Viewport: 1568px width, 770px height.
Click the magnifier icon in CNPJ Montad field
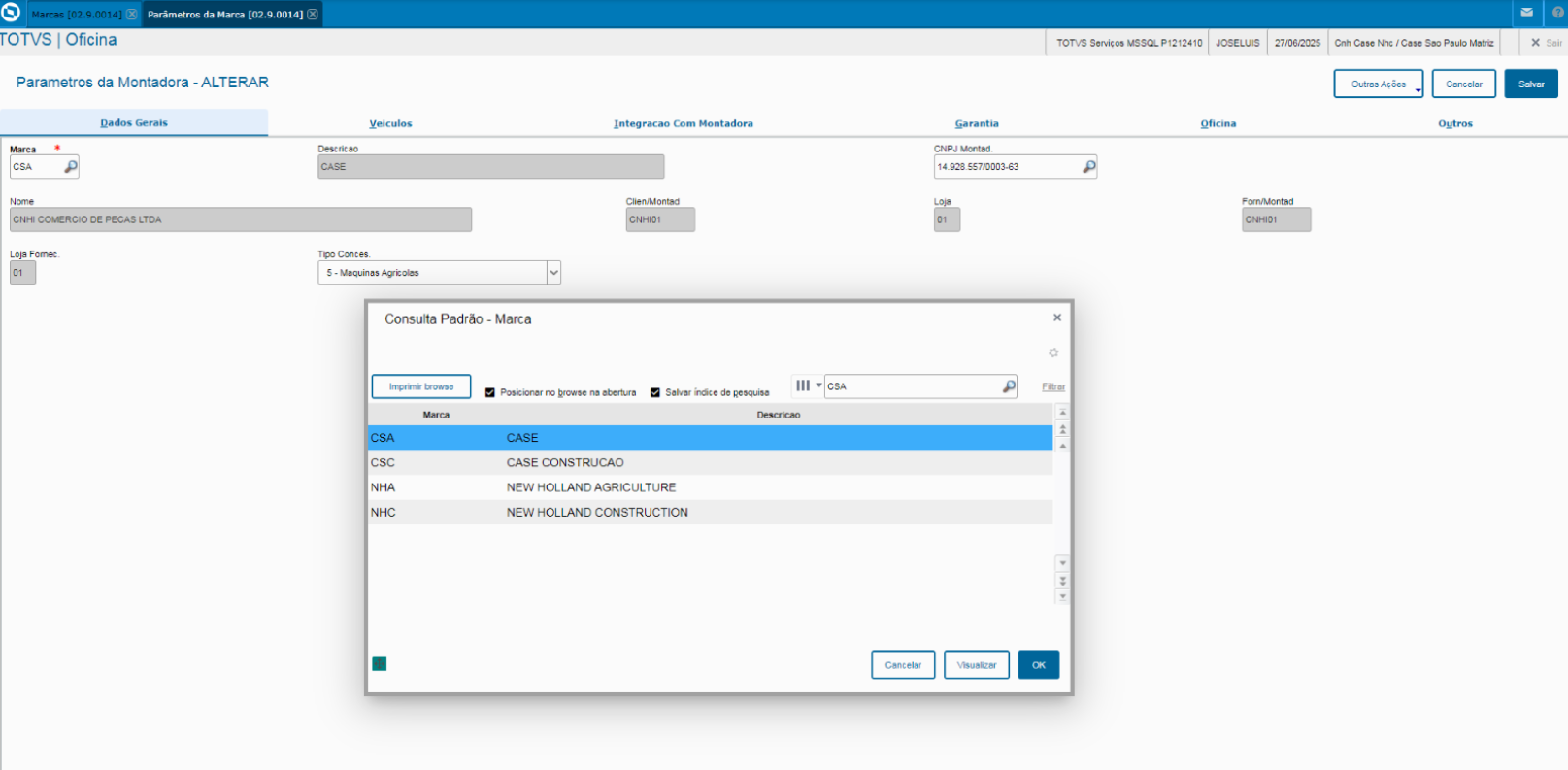coord(1089,167)
